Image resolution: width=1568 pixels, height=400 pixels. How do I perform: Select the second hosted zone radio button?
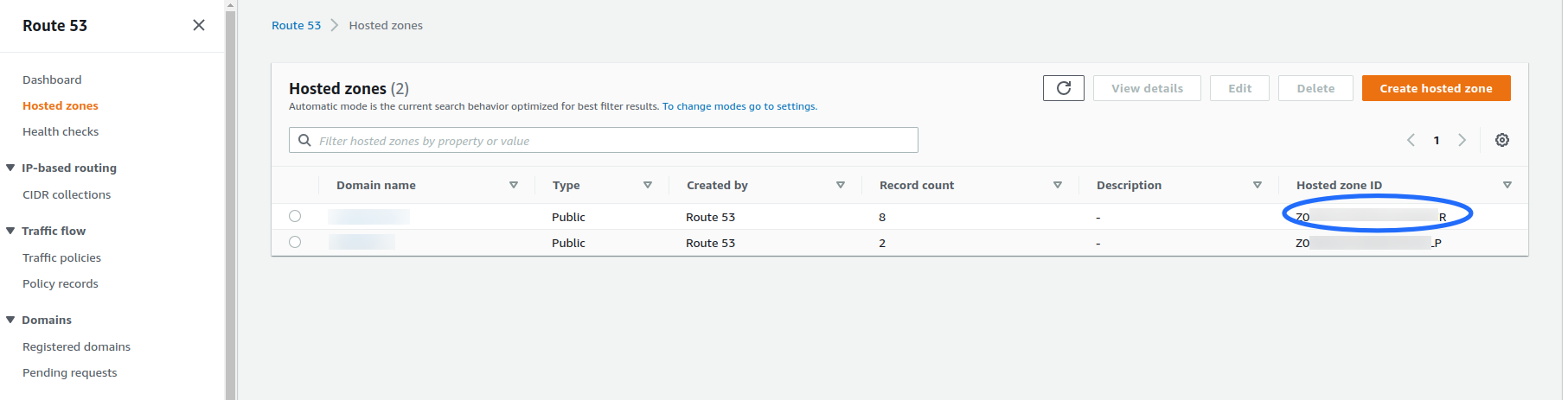[x=295, y=242]
